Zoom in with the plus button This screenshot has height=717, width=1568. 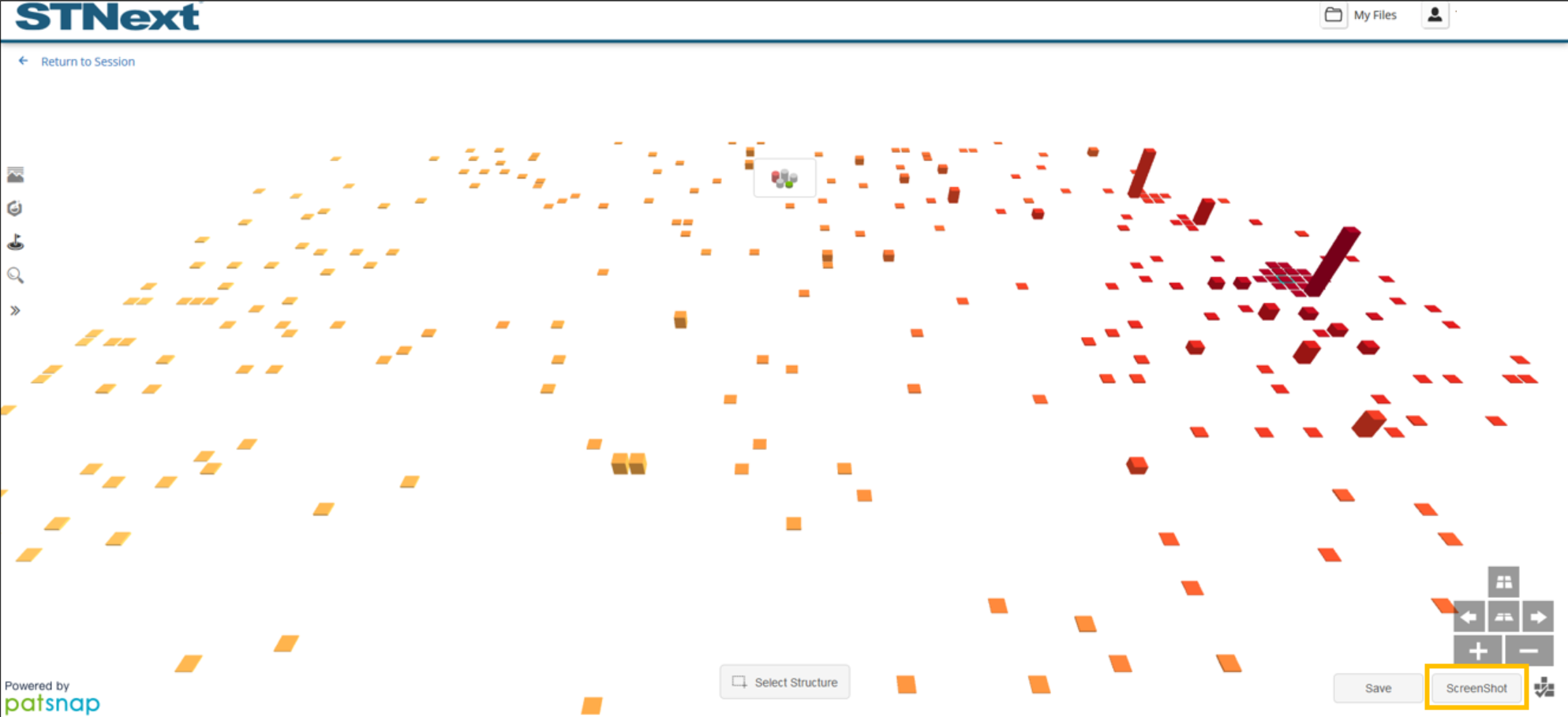point(1477,651)
